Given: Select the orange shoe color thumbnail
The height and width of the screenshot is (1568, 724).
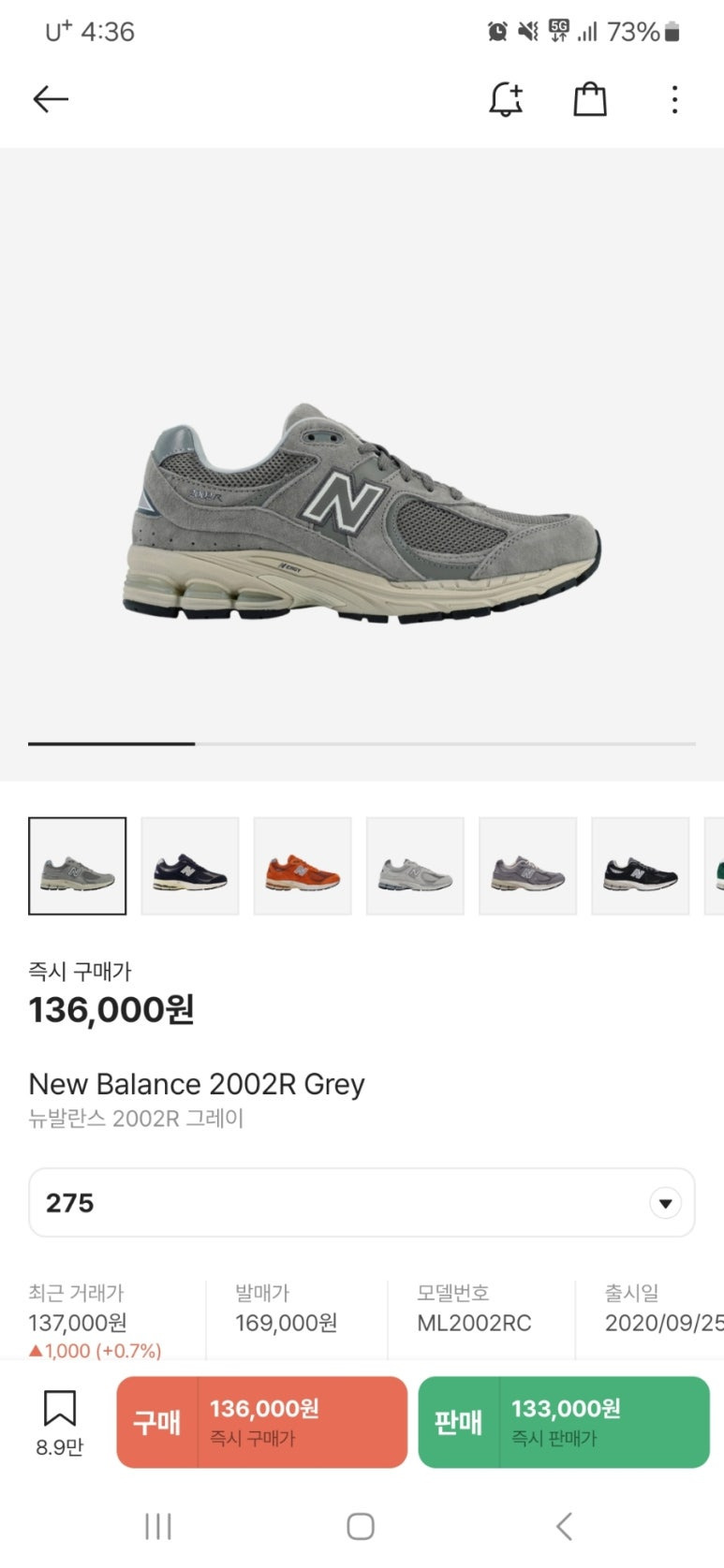Looking at the screenshot, I should pos(303,866).
